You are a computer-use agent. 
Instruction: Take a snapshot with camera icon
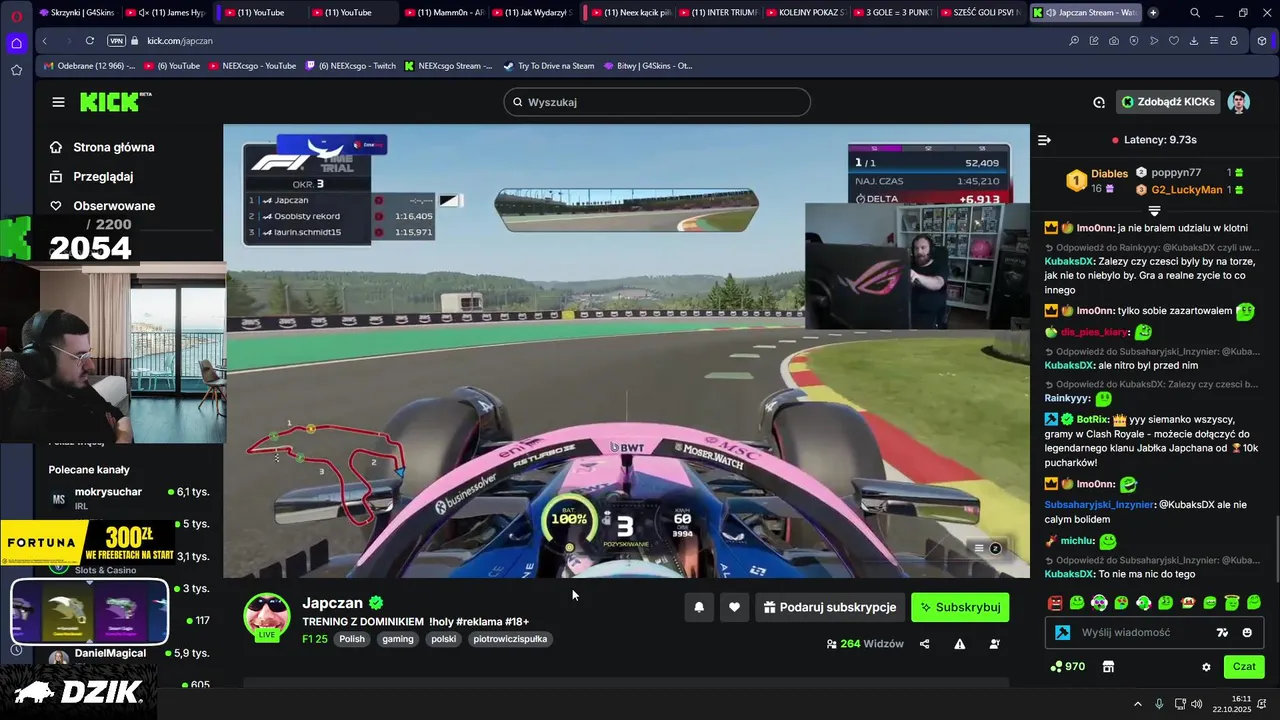click(1114, 41)
